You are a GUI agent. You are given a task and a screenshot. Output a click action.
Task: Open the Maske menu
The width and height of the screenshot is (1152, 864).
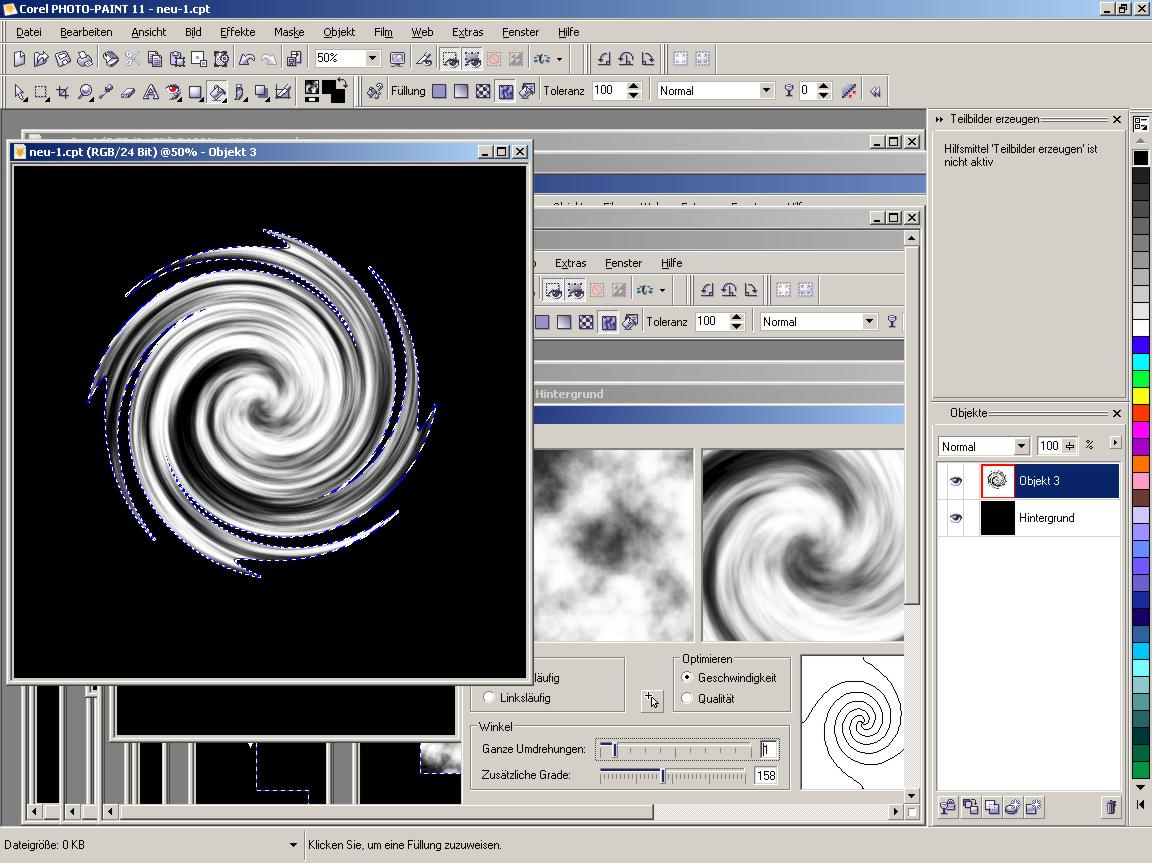click(289, 32)
